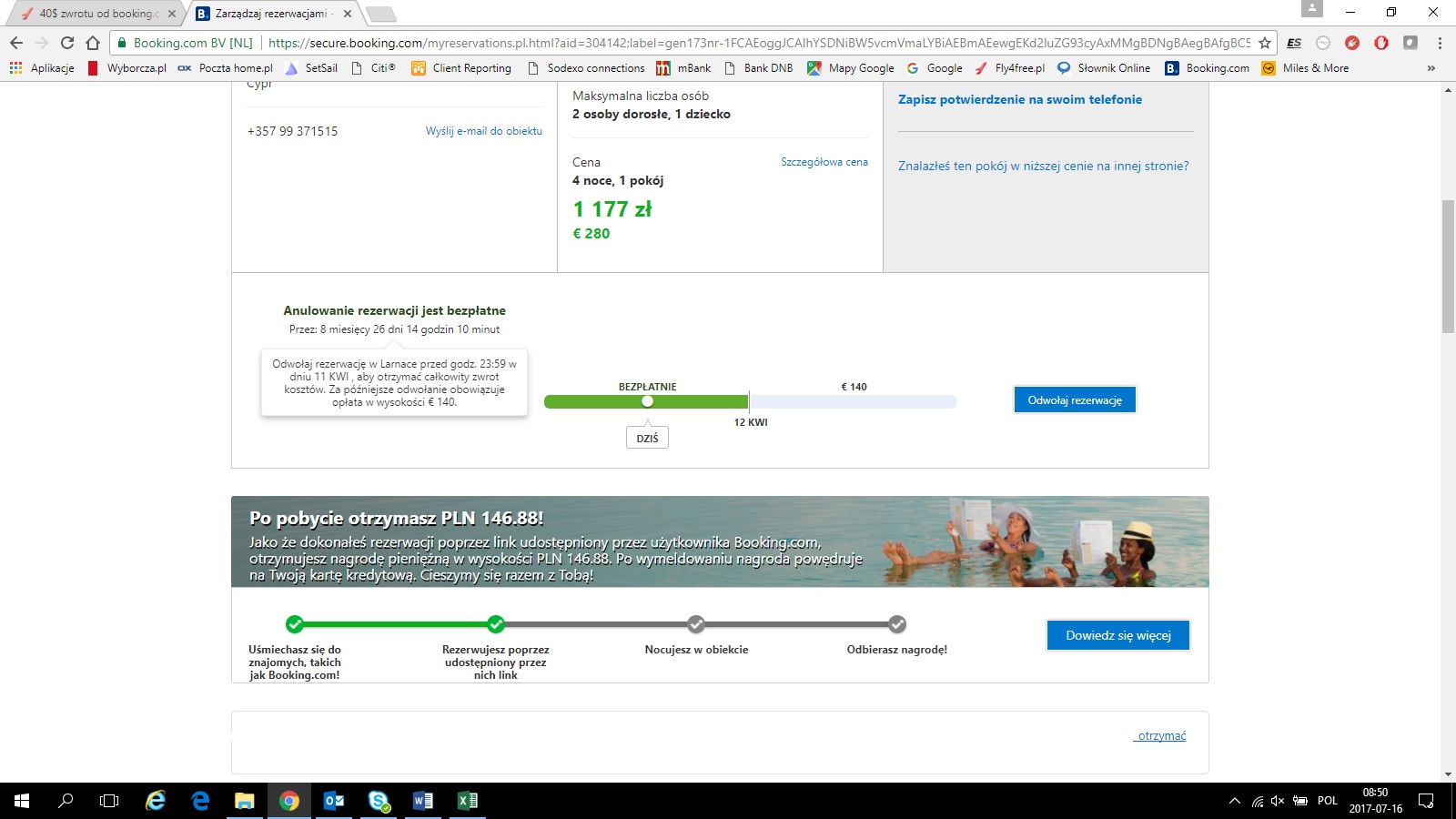Bookmark this page with the star icon
This screenshot has height=819, width=1456.
pos(1264,43)
